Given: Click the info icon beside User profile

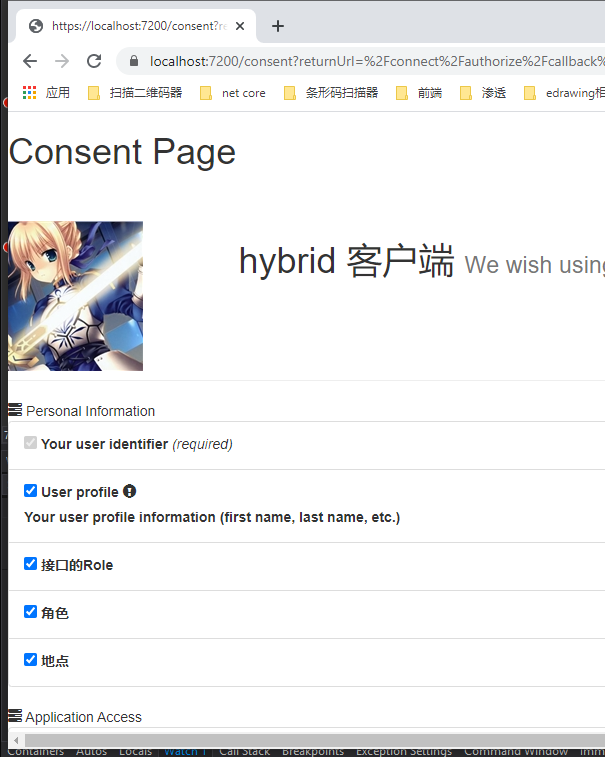Looking at the screenshot, I should 129,491.
